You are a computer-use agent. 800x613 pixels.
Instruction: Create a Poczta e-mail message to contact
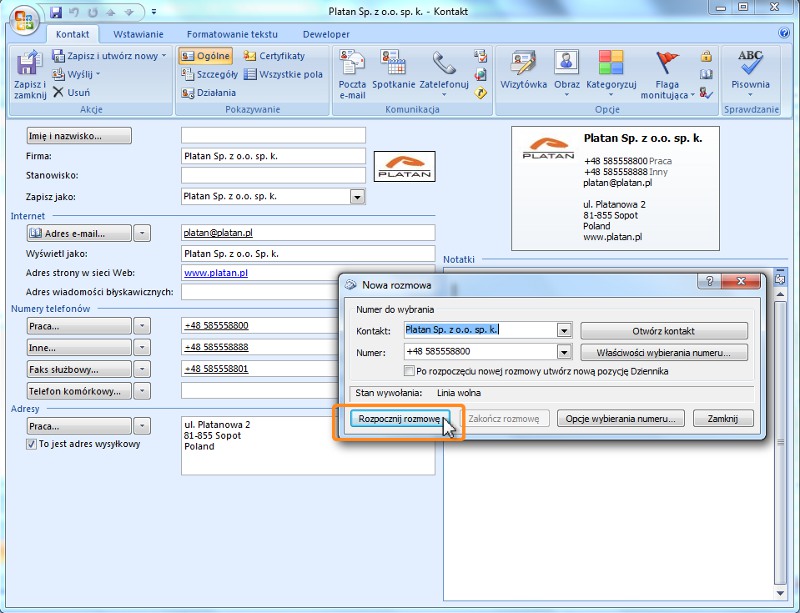tap(352, 75)
